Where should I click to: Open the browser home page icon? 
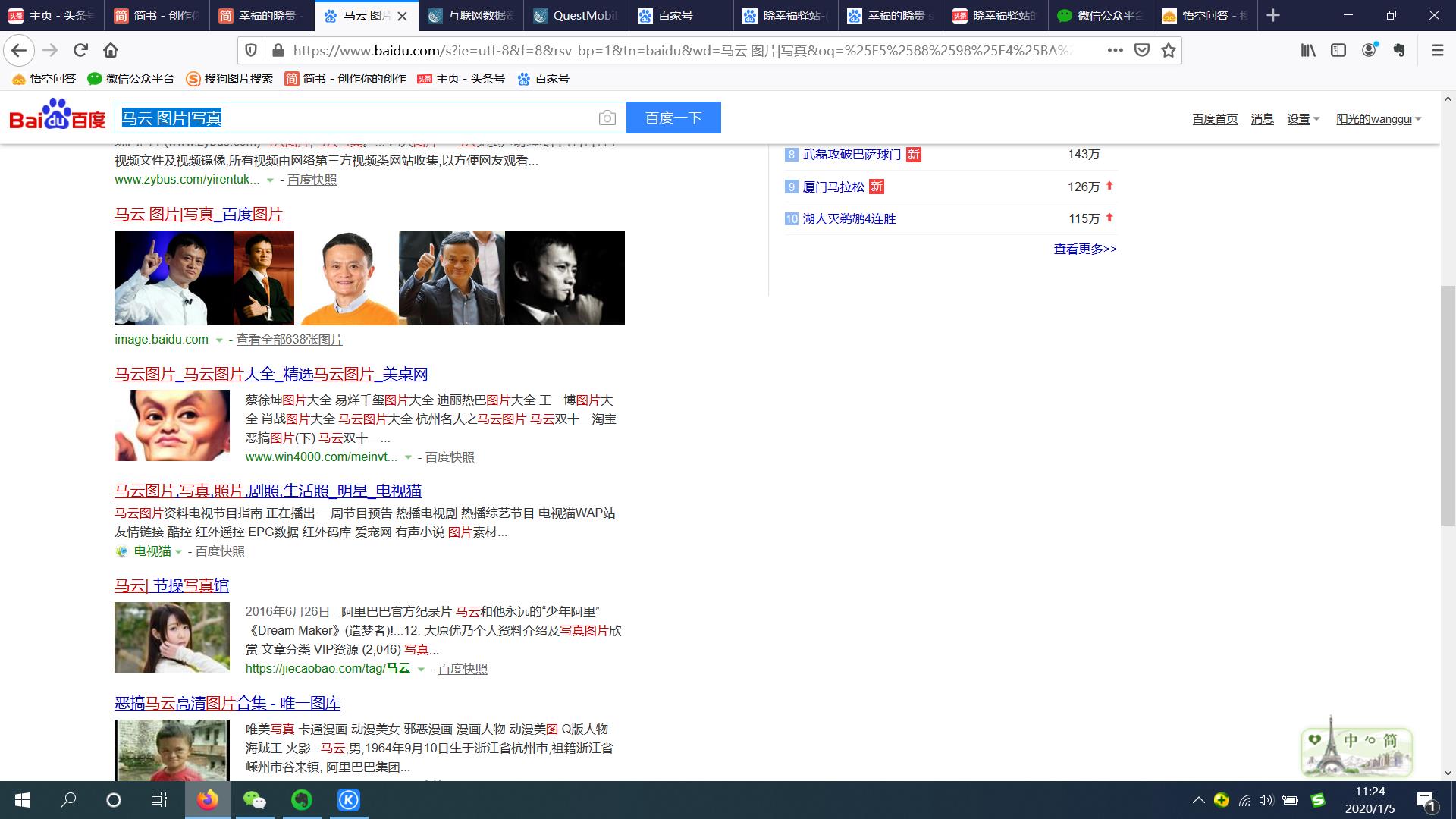111,50
